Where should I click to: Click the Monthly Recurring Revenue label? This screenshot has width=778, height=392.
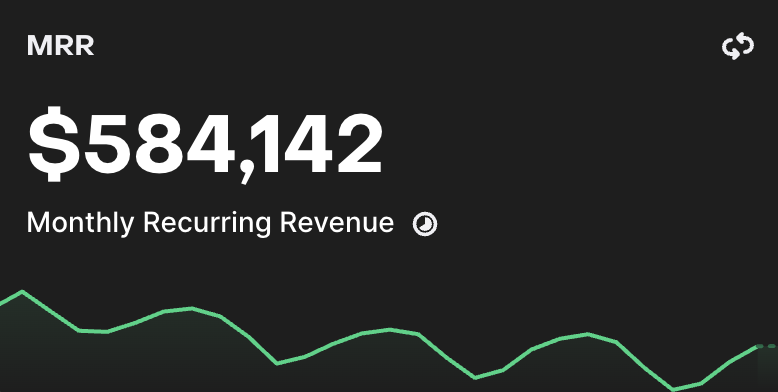point(210,222)
